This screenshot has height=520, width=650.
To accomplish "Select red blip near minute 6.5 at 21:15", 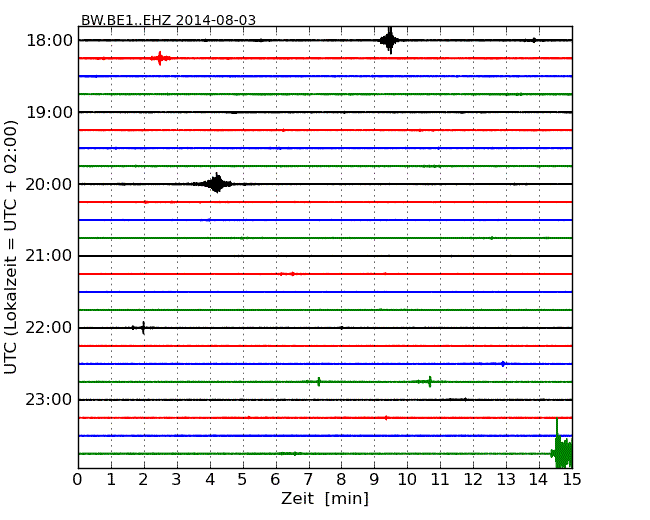I will [x=292, y=274].
